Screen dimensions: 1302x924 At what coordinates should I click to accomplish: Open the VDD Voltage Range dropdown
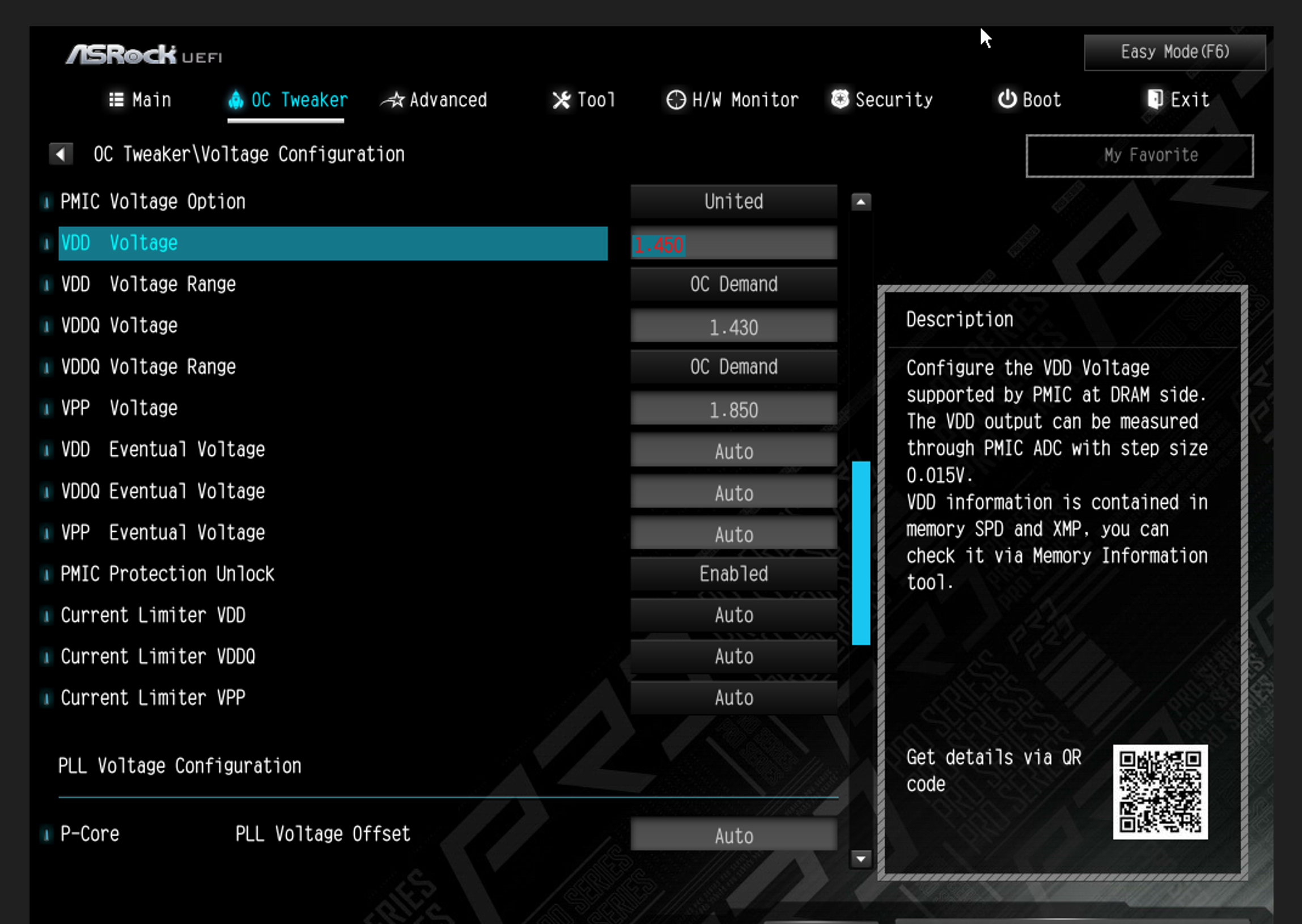(733, 284)
